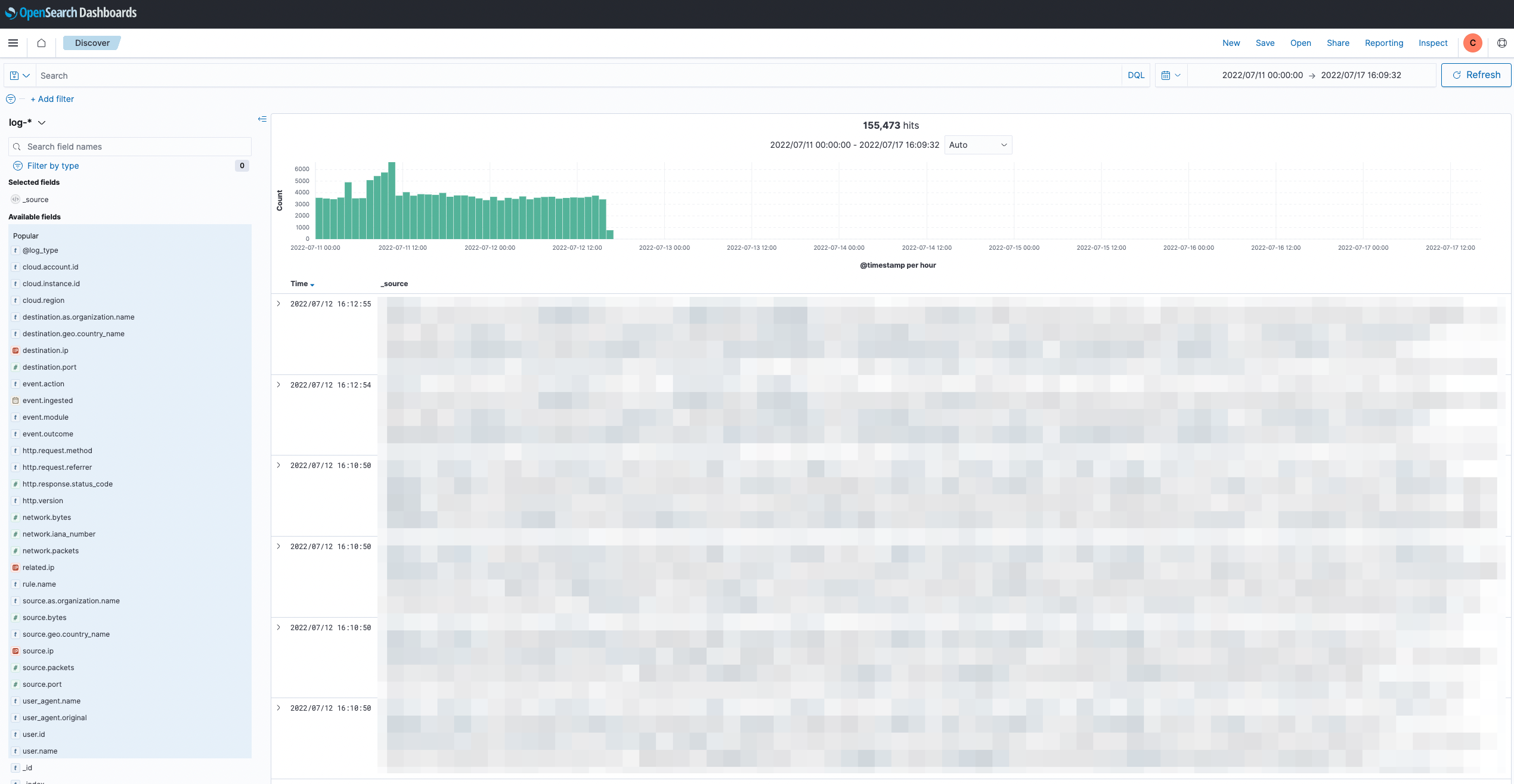
Task: Select the event.action field
Action: pyautogui.click(x=44, y=384)
